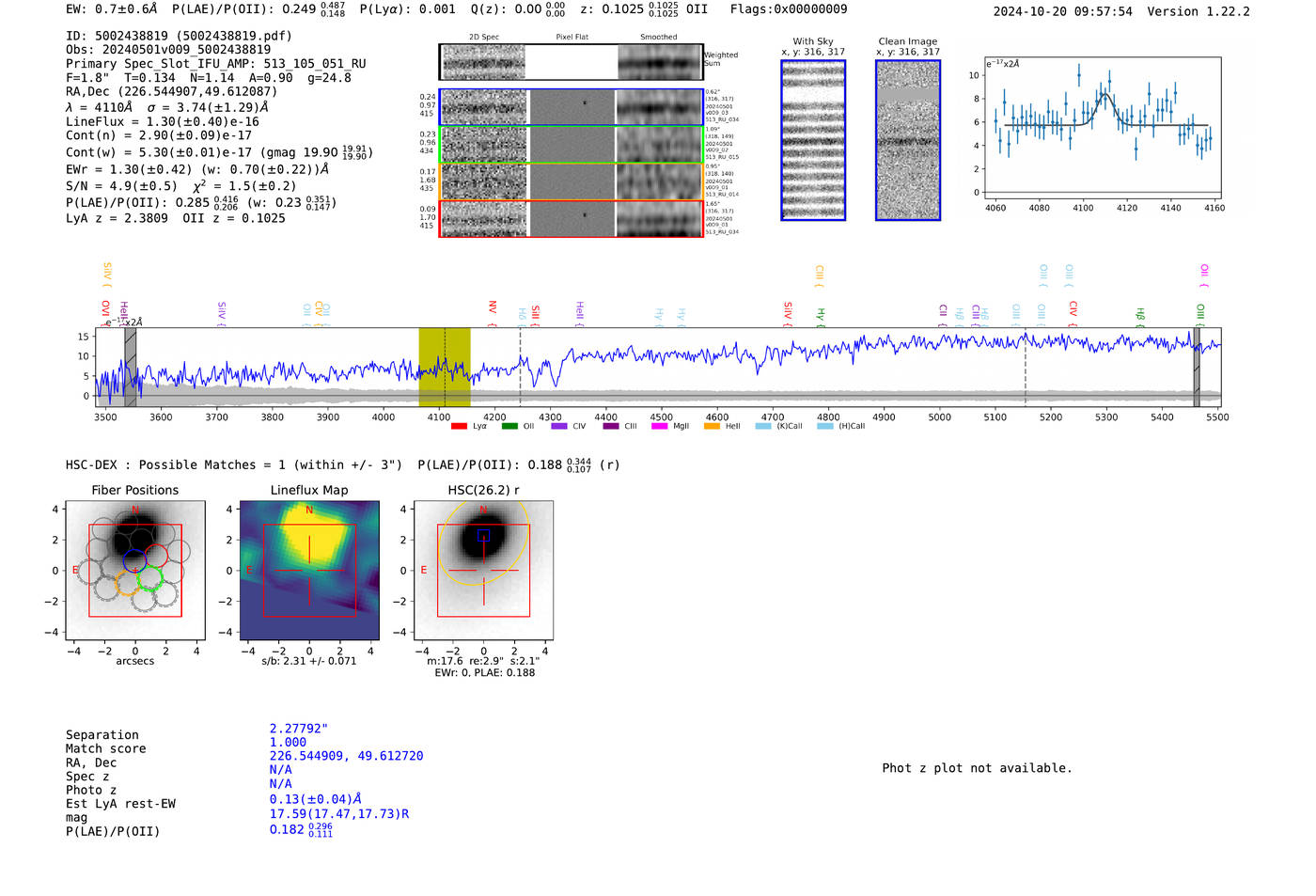
Task: Select the separation value 2.27792"
Action: click(299, 729)
